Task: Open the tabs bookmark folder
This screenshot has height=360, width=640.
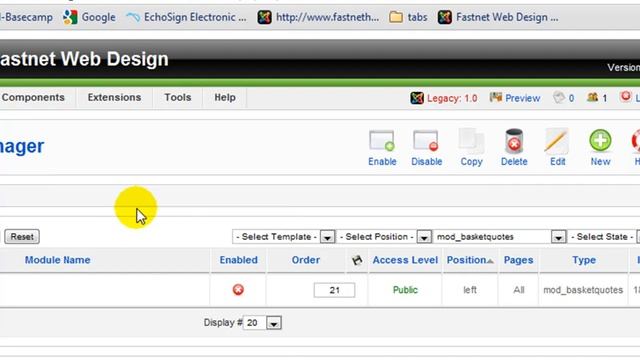Action: point(408,17)
